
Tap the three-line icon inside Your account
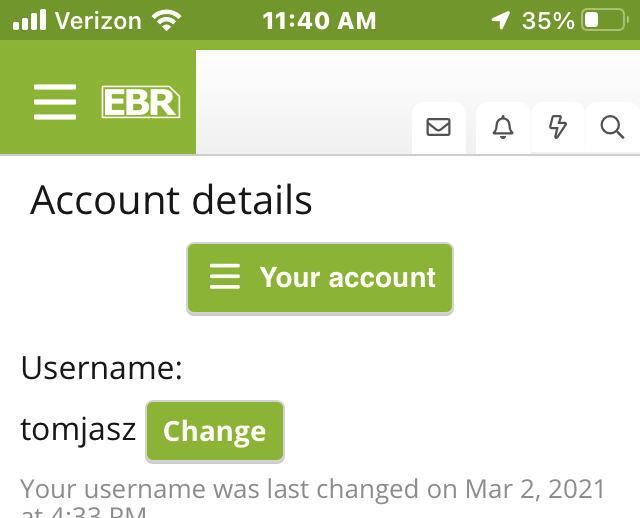click(225, 278)
